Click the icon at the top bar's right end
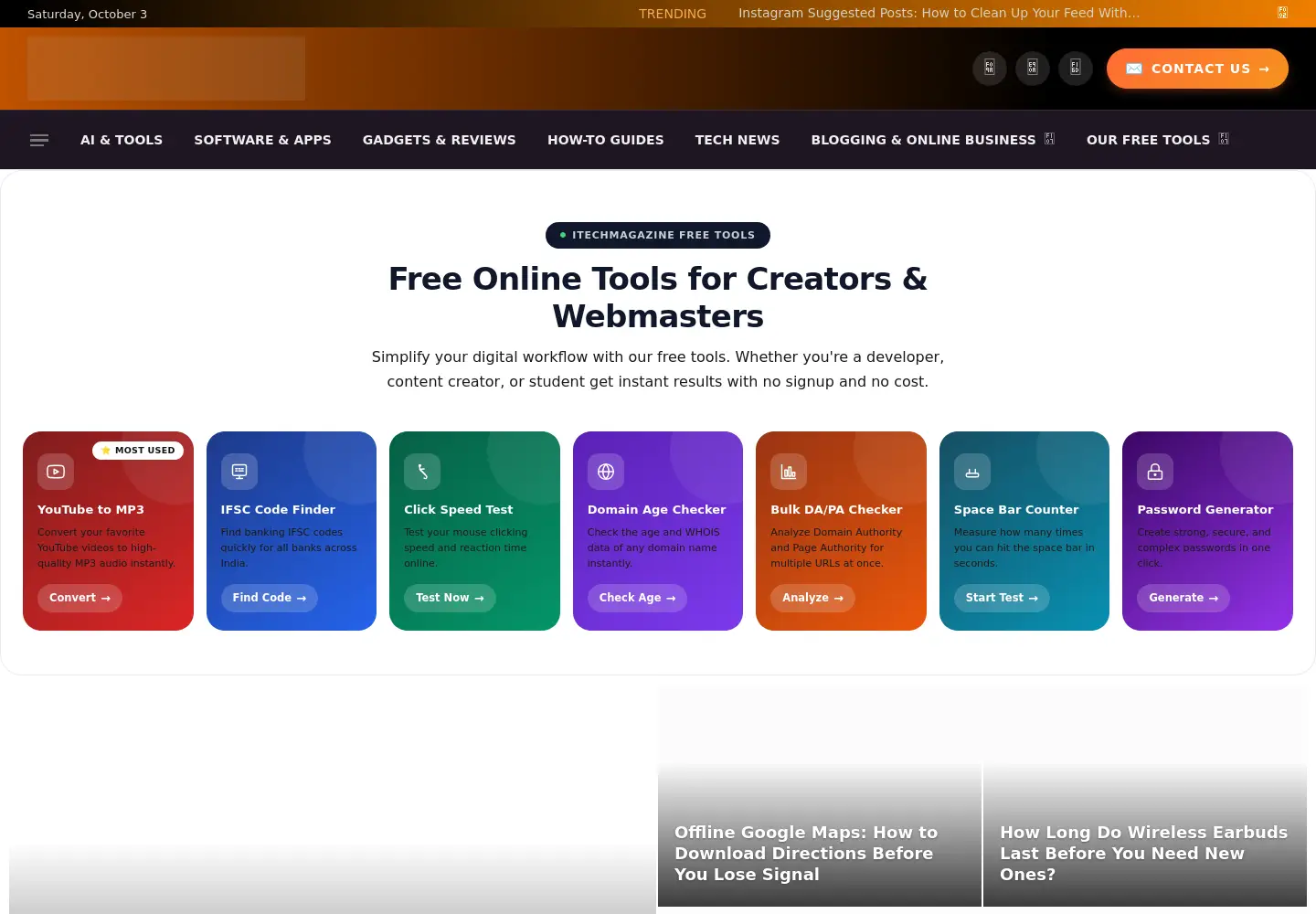 (1282, 13)
